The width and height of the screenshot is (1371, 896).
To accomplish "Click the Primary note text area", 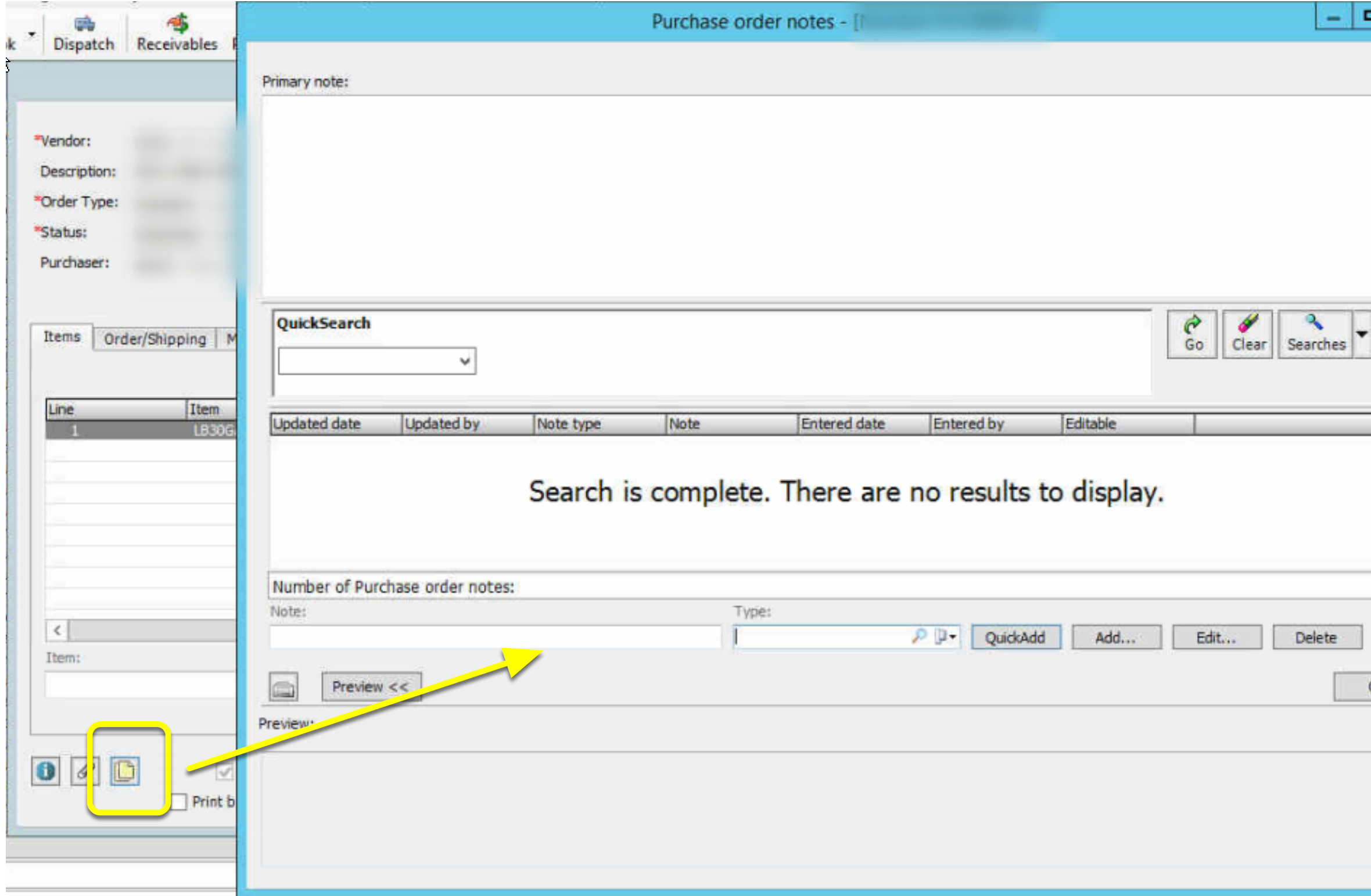I will [816, 196].
